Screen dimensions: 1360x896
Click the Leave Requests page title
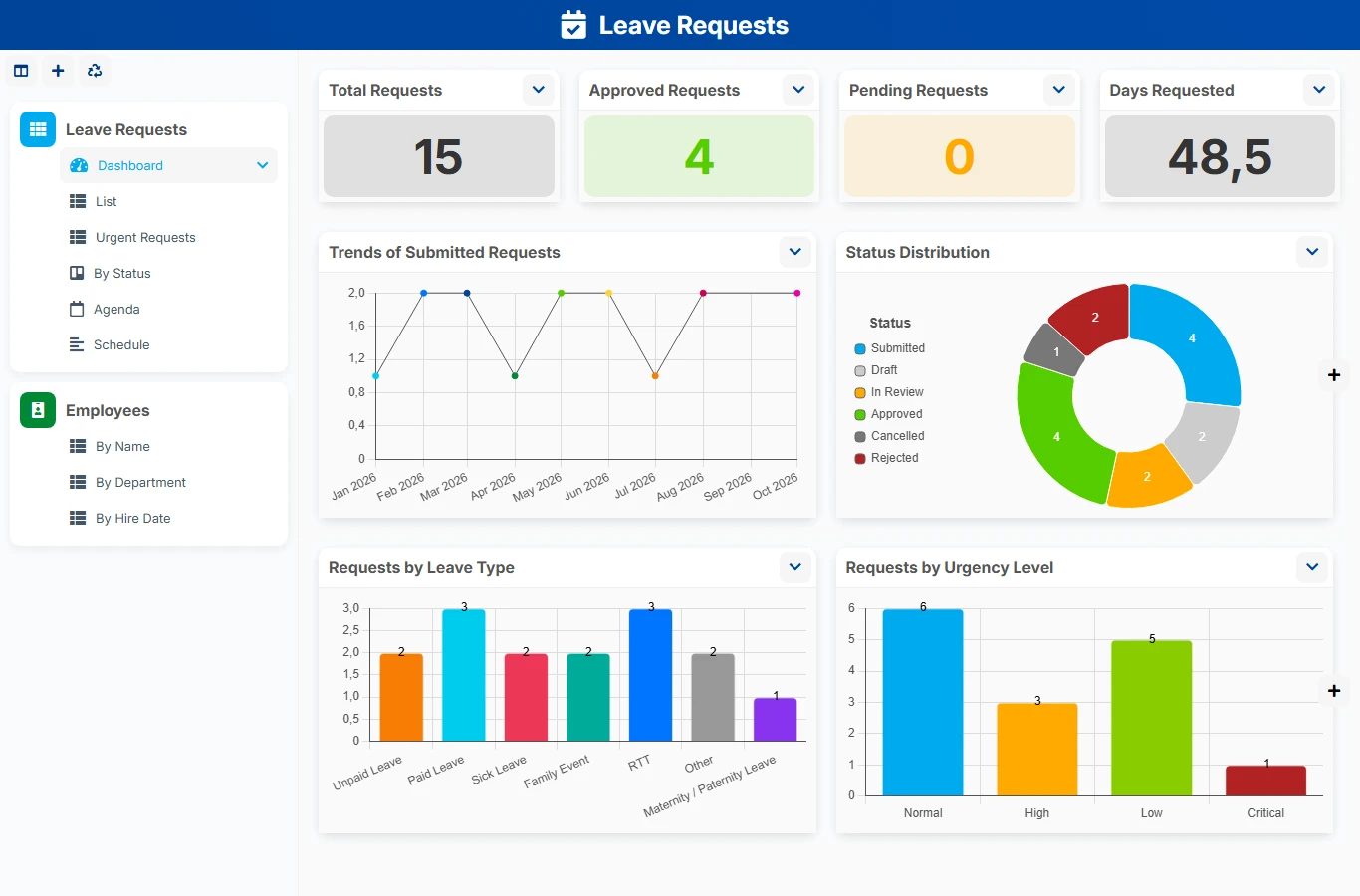point(694,25)
